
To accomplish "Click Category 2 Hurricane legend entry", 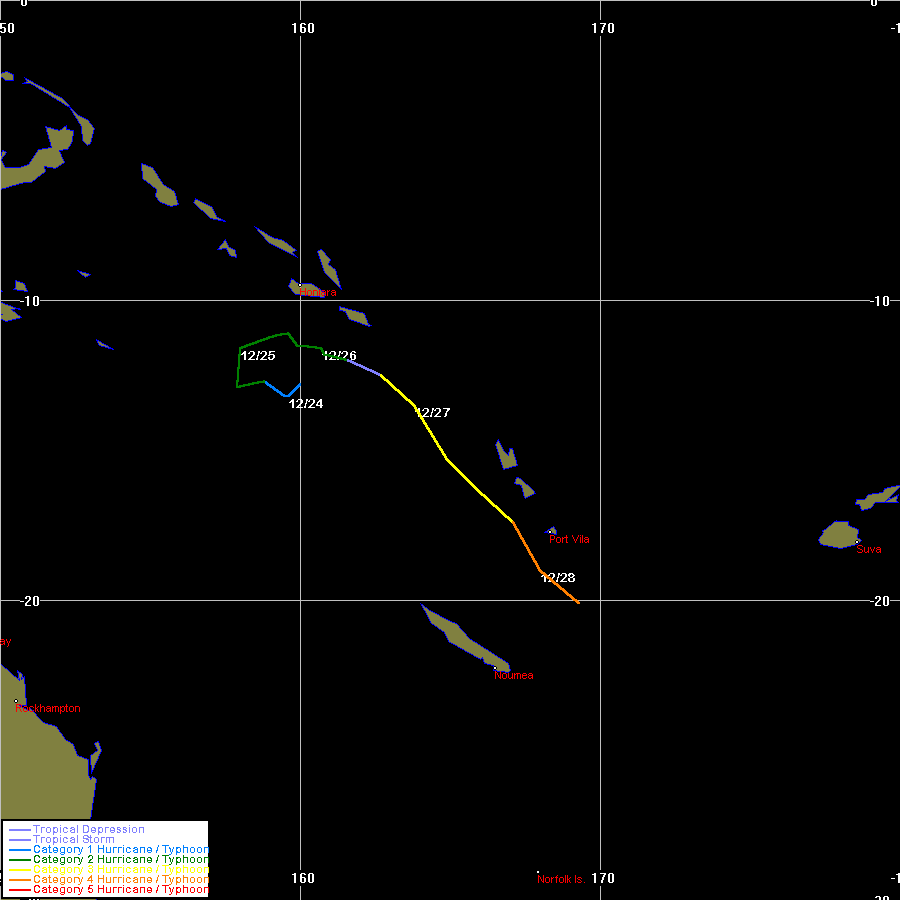I will pos(120,860).
